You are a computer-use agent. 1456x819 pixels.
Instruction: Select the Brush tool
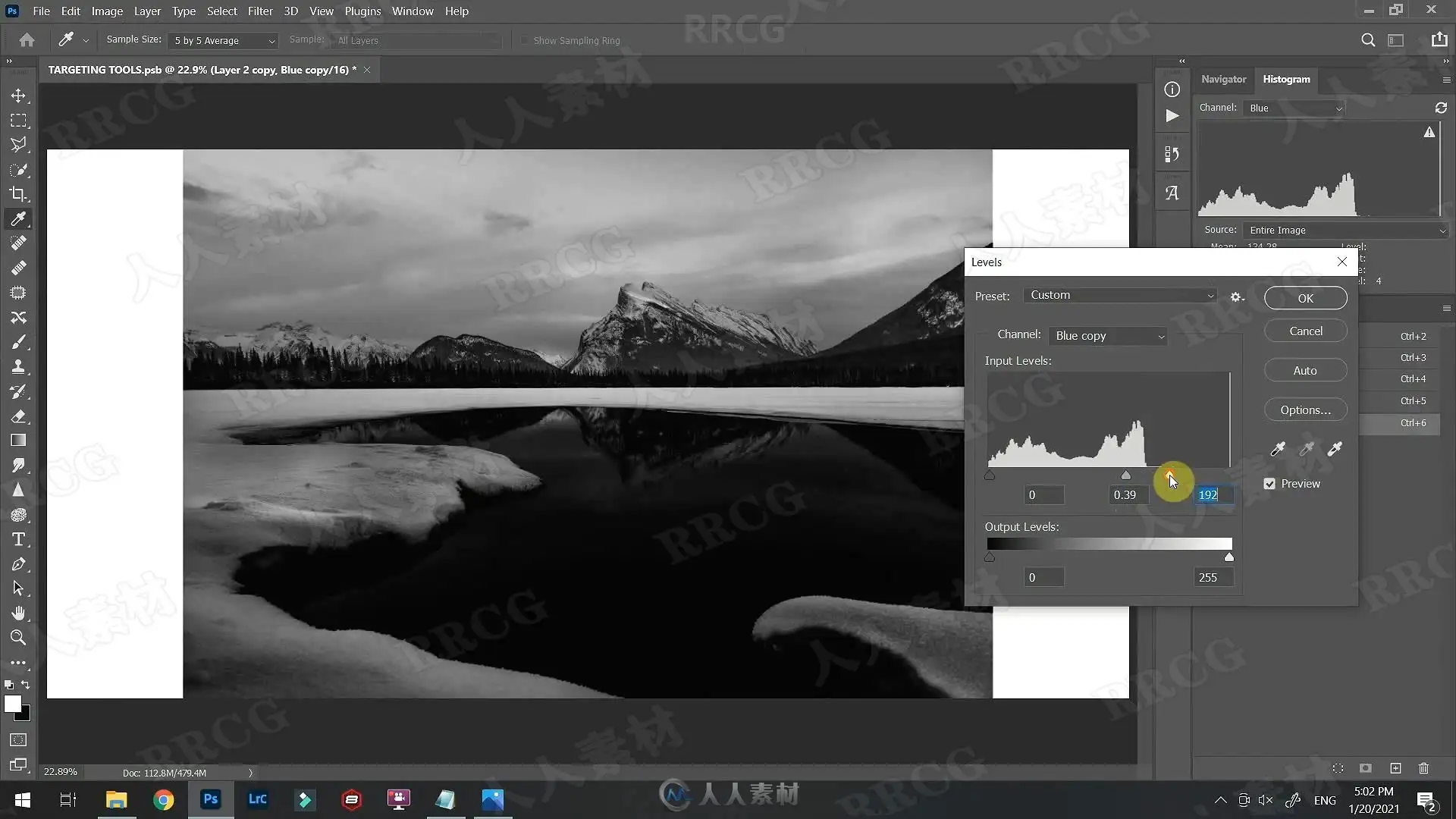[19, 342]
